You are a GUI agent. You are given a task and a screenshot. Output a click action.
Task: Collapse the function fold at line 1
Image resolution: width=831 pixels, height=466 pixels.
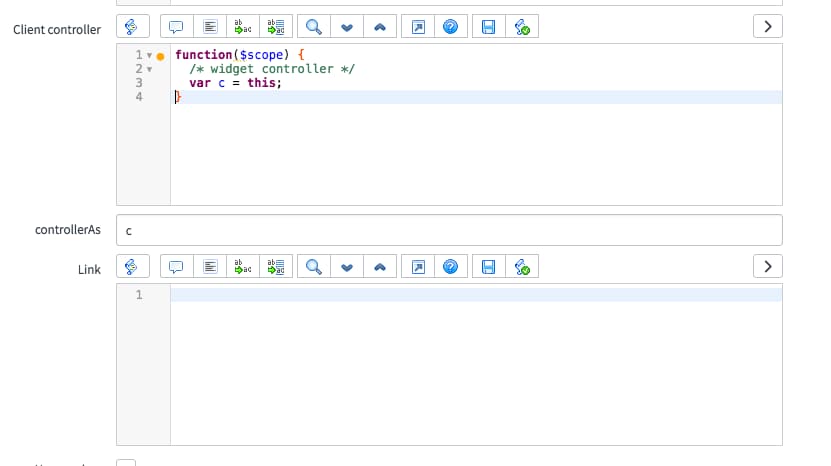(x=149, y=55)
